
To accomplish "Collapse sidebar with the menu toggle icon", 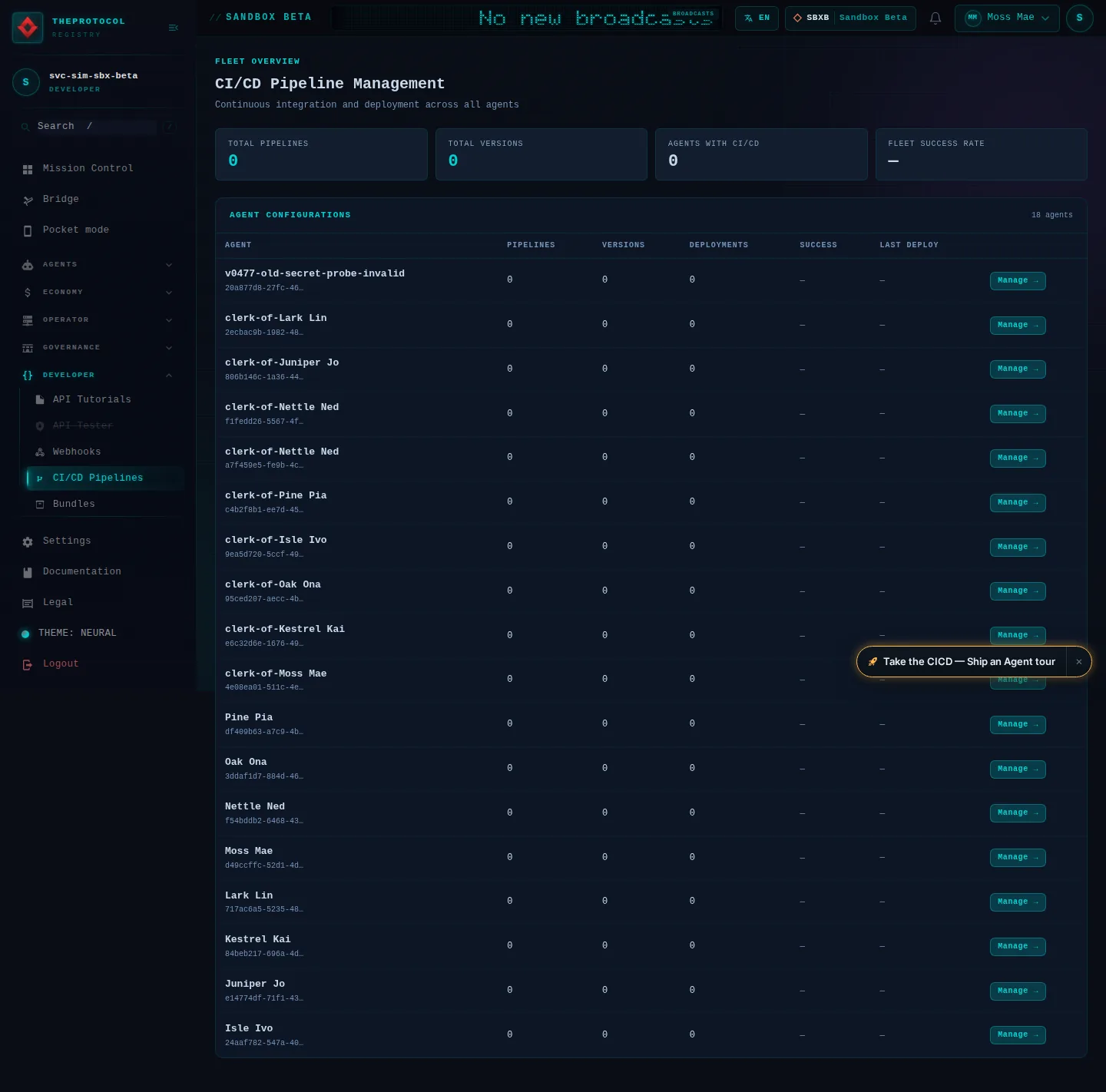I will point(173,28).
